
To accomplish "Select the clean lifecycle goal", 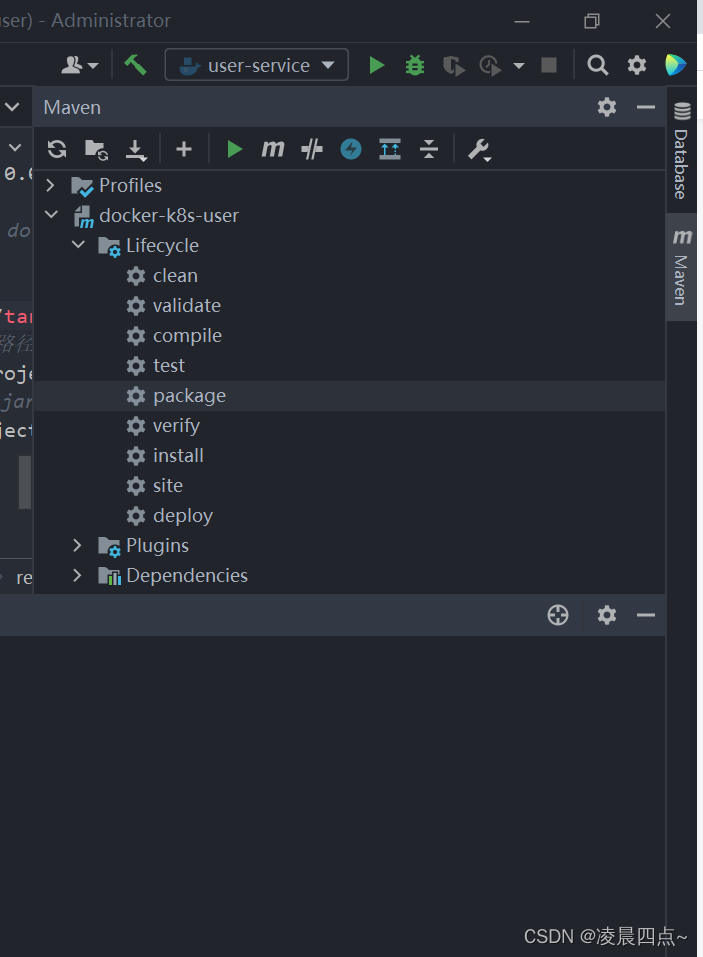I will 175,276.
